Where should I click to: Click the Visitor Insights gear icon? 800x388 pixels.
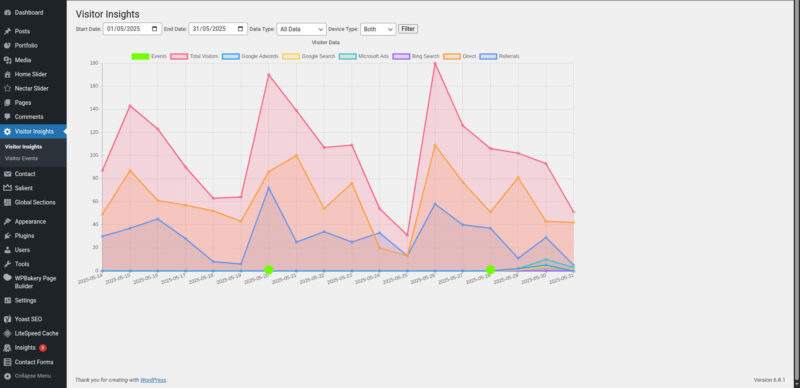click(x=7, y=132)
